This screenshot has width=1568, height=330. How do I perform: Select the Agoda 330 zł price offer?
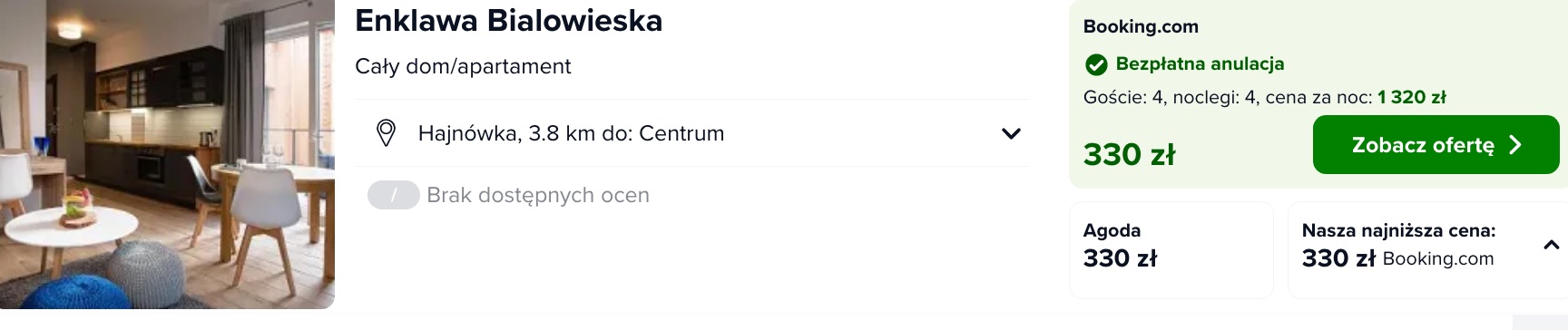[x=1171, y=250]
